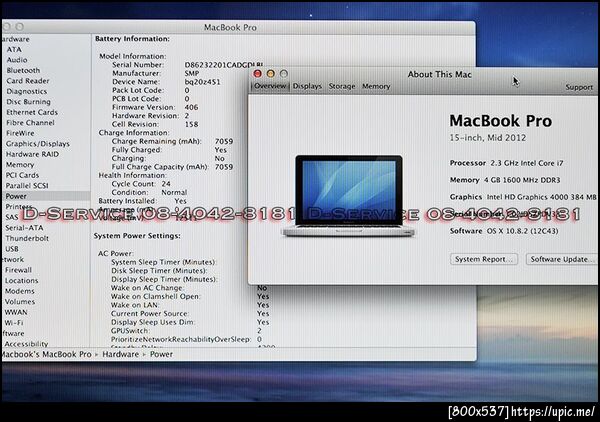Open Volumes network entry

[x=20, y=301]
